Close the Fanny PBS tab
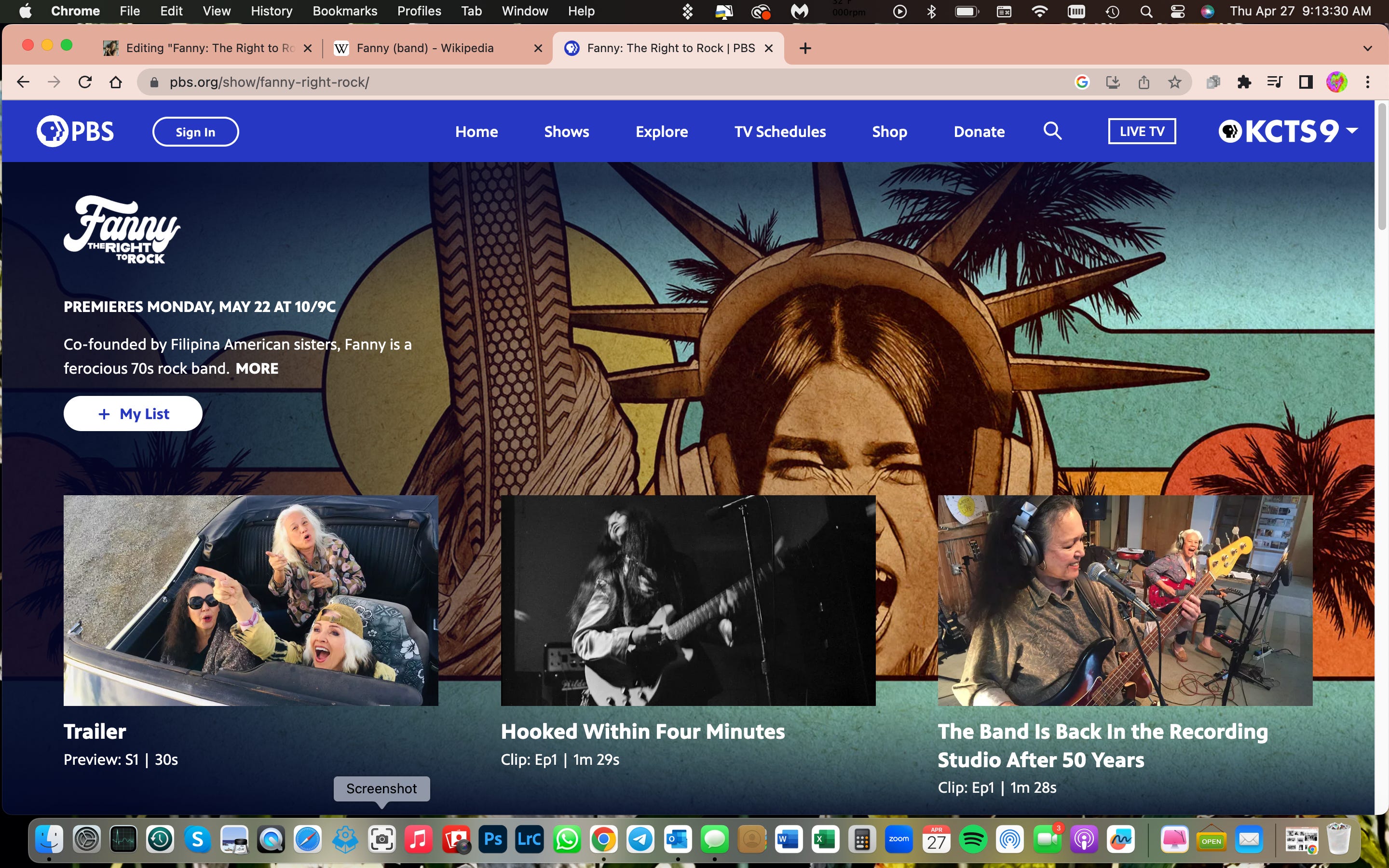The height and width of the screenshot is (868, 1389). click(769, 48)
